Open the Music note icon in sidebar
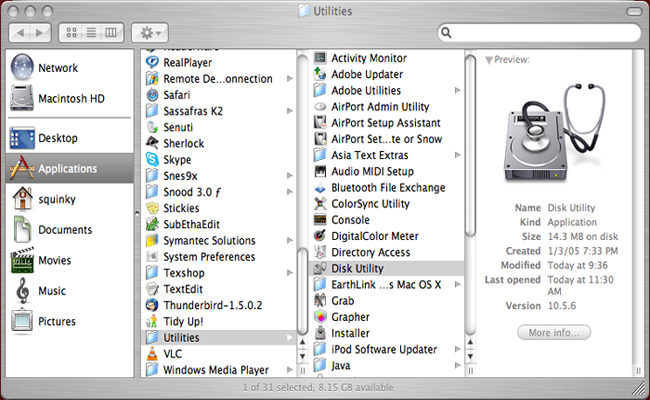Screen dimensions: 650x400 click(22, 291)
